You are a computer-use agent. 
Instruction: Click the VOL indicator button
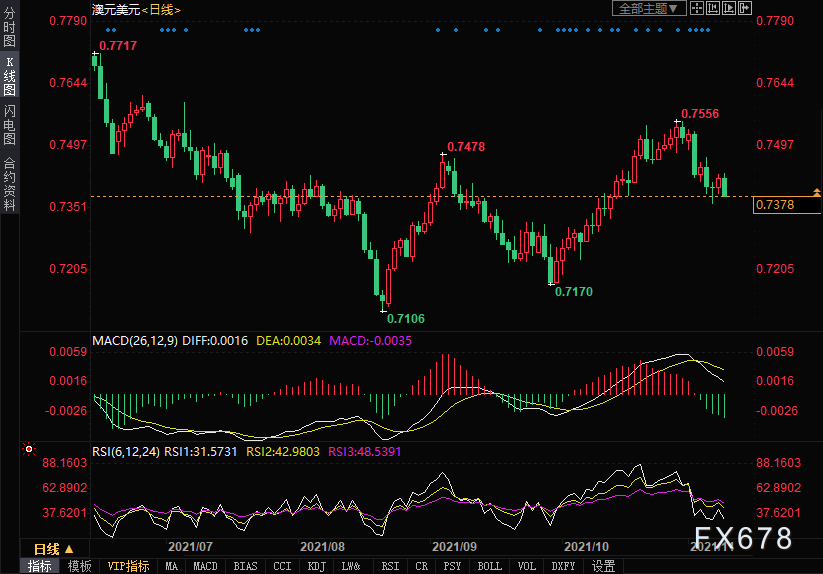pyautogui.click(x=526, y=566)
